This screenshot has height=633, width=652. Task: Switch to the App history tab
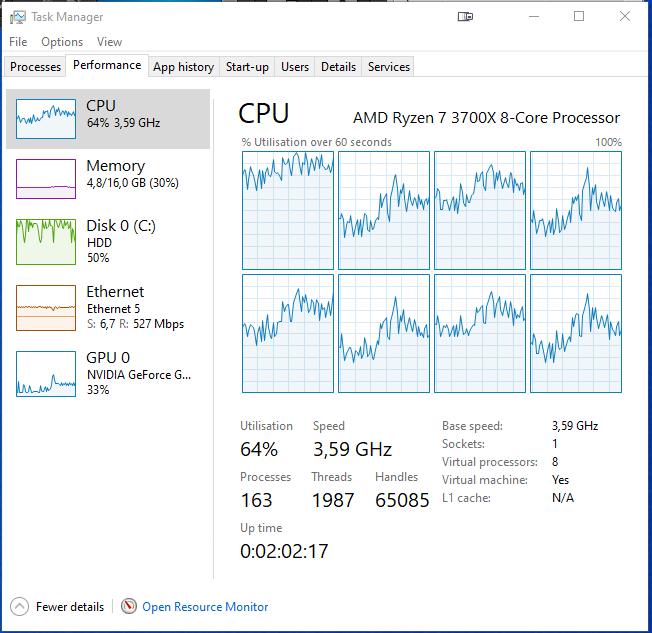[x=183, y=67]
